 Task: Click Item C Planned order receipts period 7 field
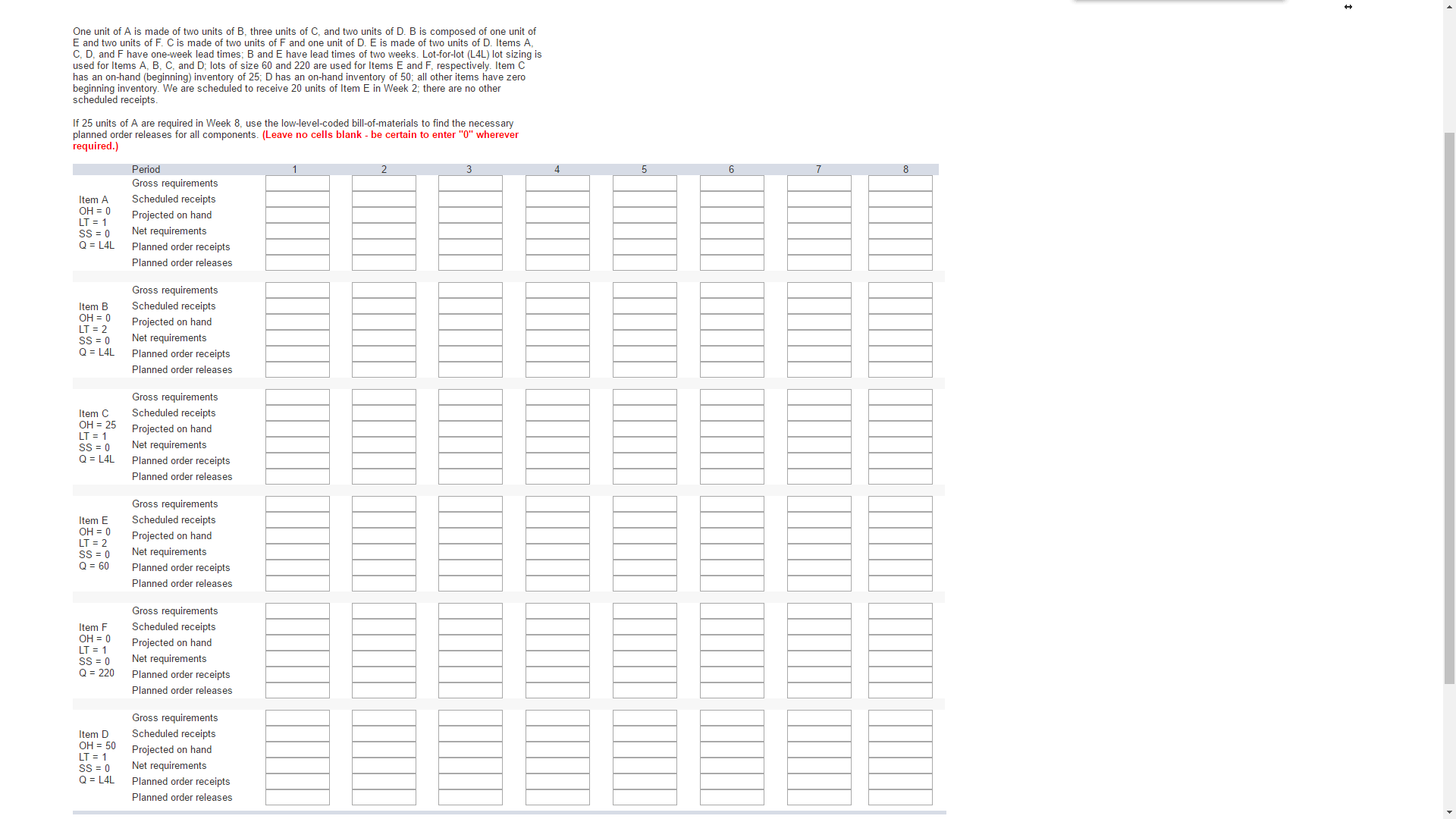(819, 461)
